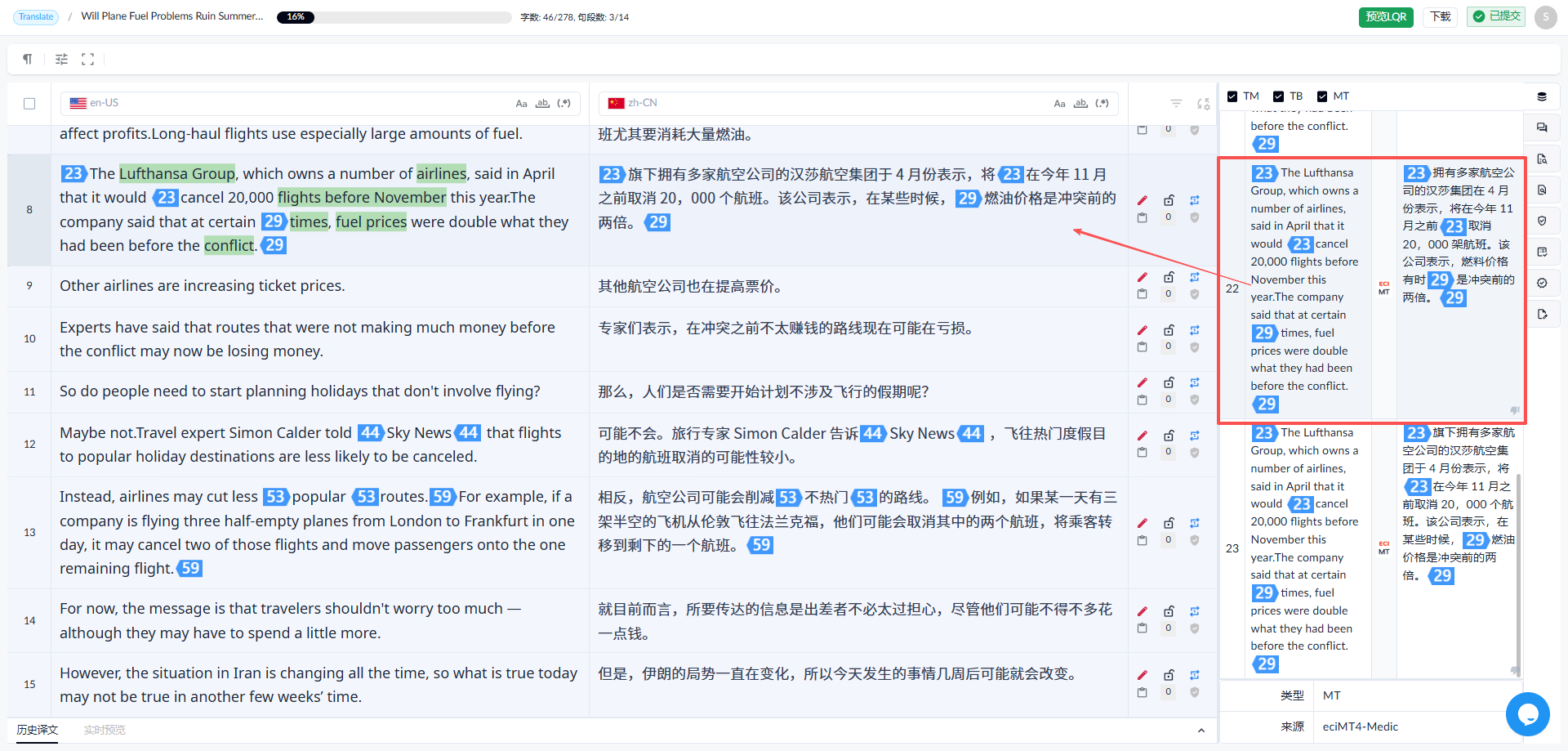Open chat support bubble
The image size is (1568, 751).
[1527, 713]
